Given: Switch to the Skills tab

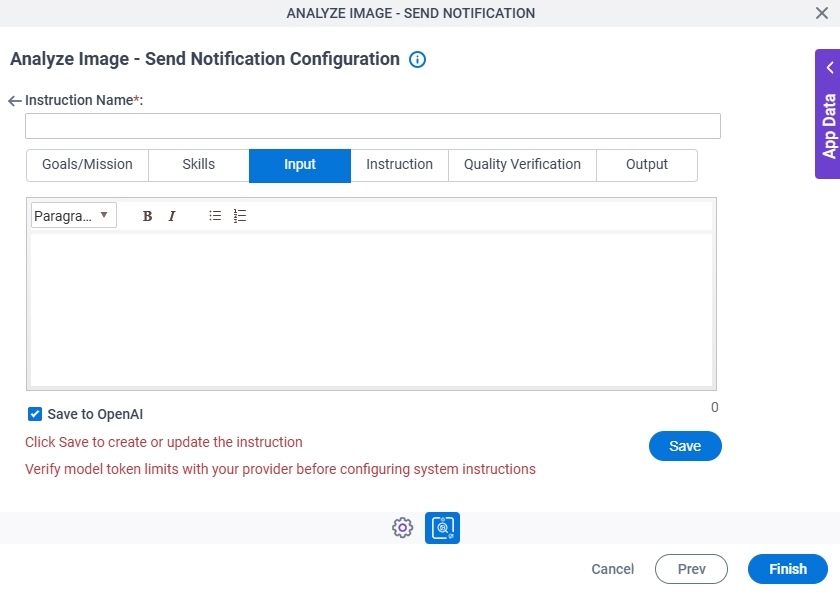Looking at the screenshot, I should tap(199, 164).
